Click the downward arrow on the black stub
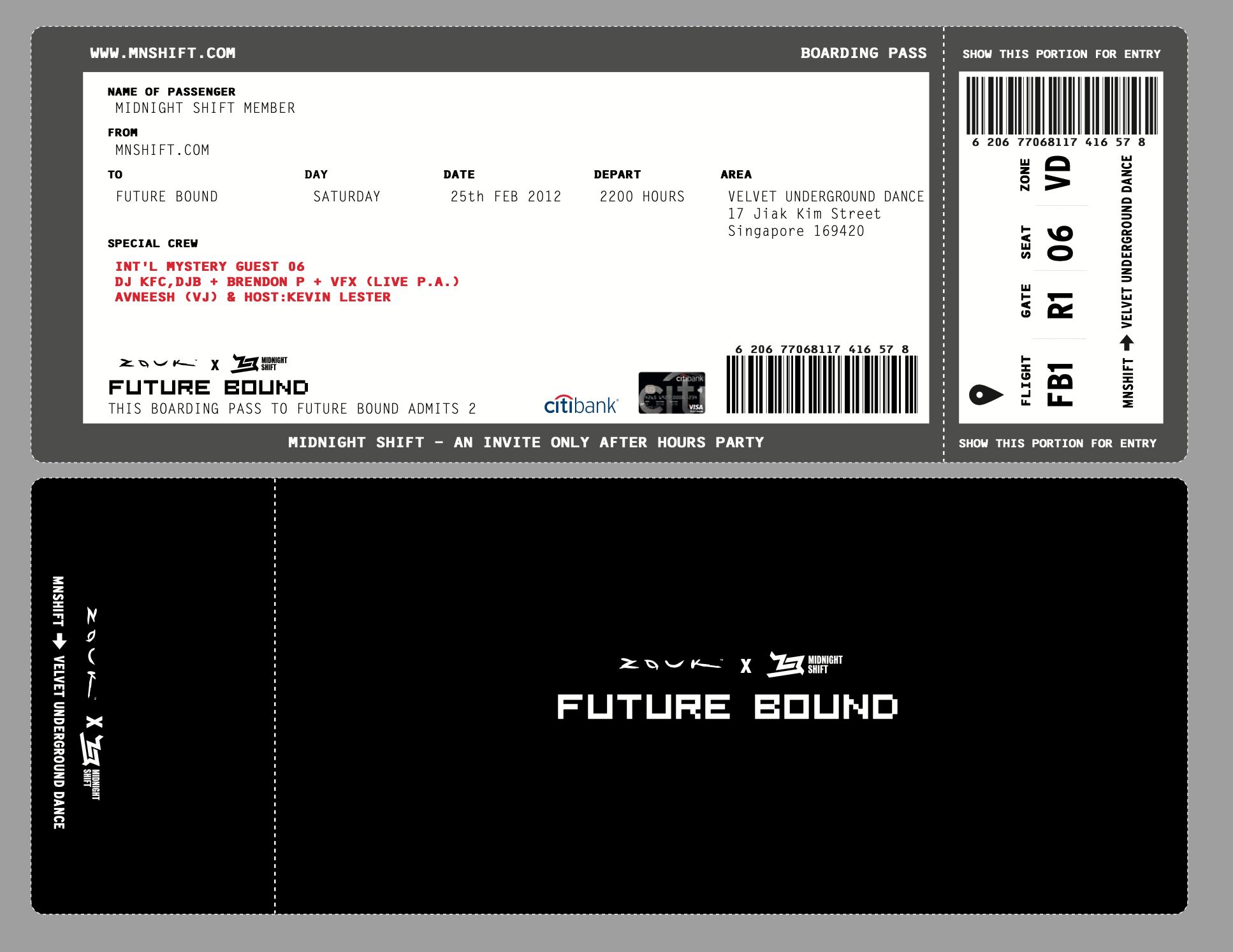The width and height of the screenshot is (1233, 952). [59, 640]
